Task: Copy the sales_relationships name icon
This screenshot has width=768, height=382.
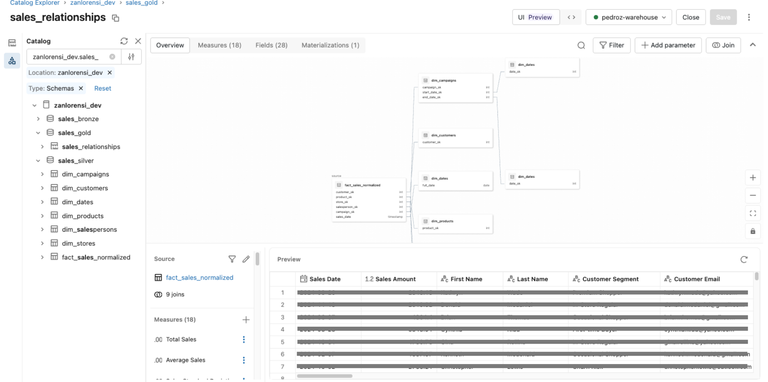Action: (116, 18)
